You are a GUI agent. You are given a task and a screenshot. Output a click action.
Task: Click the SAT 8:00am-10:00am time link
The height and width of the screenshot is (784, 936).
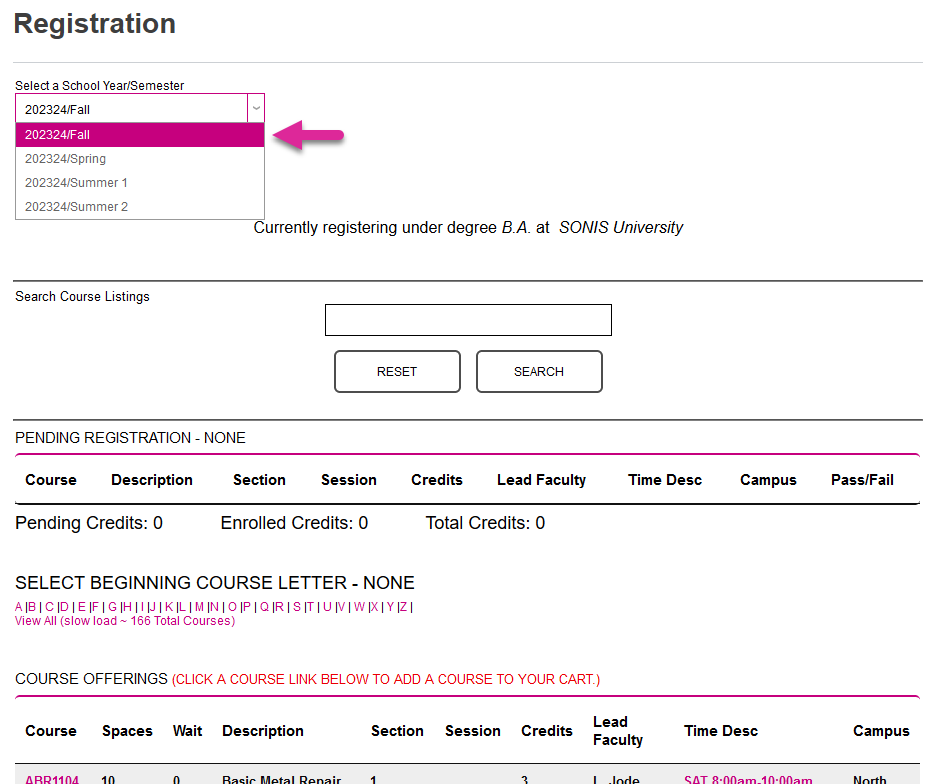pyautogui.click(x=748, y=779)
